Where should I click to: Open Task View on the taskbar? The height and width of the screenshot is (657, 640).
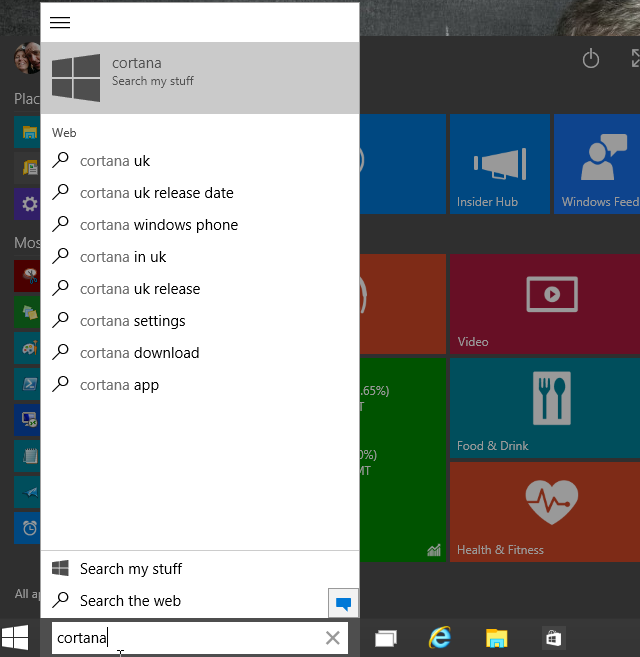coord(386,639)
